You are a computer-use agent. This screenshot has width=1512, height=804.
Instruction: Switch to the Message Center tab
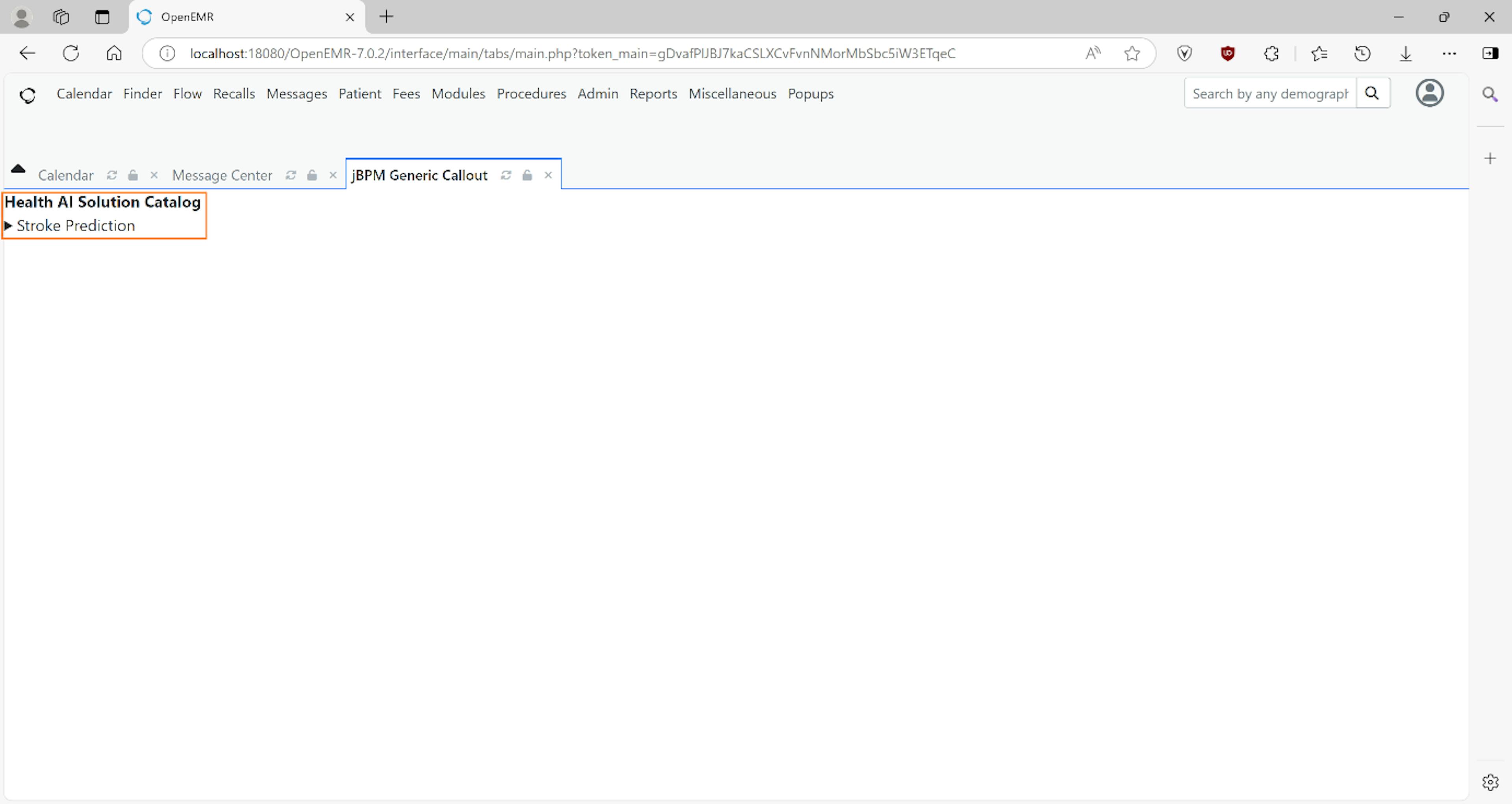(x=222, y=175)
